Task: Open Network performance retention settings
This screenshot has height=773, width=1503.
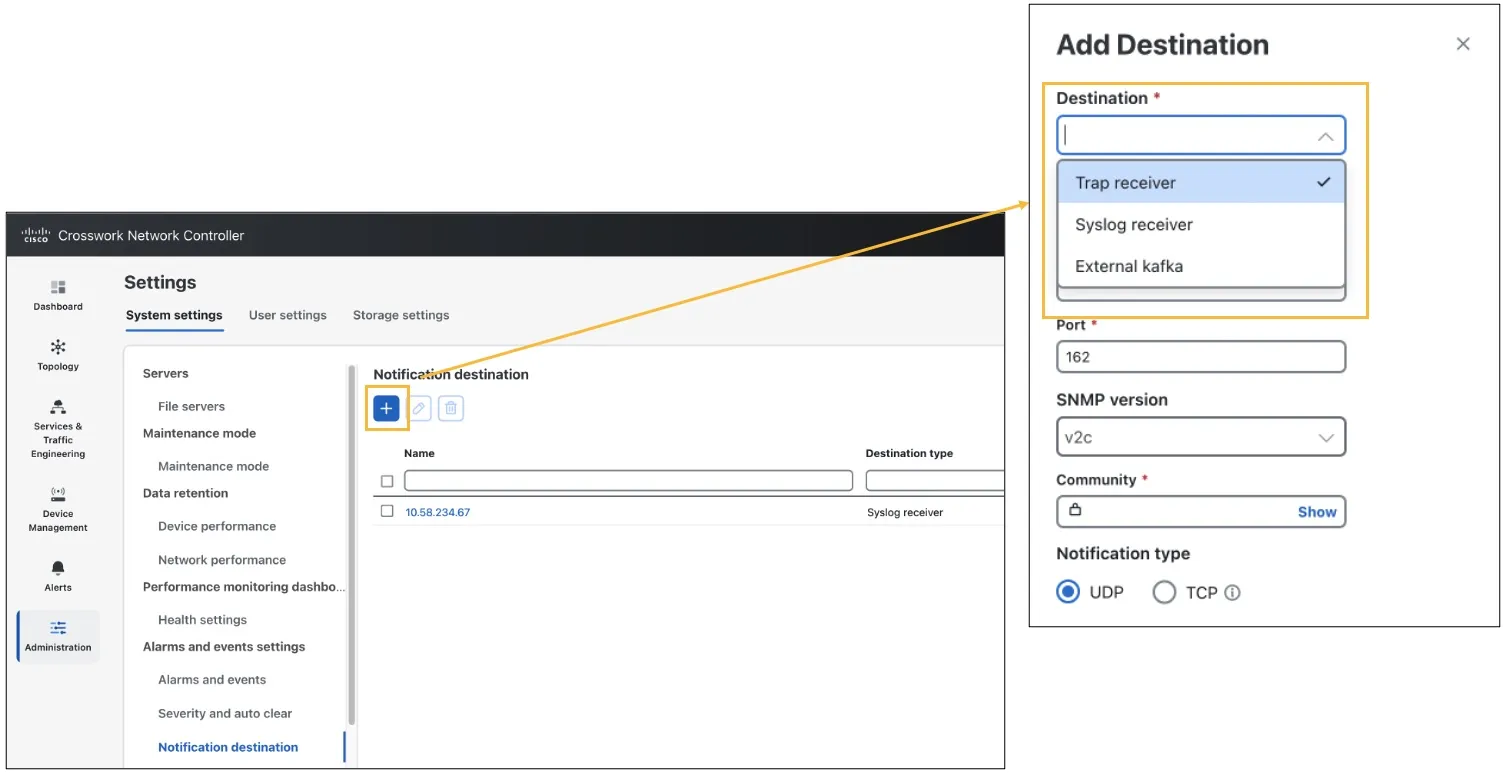Action: (x=222, y=560)
